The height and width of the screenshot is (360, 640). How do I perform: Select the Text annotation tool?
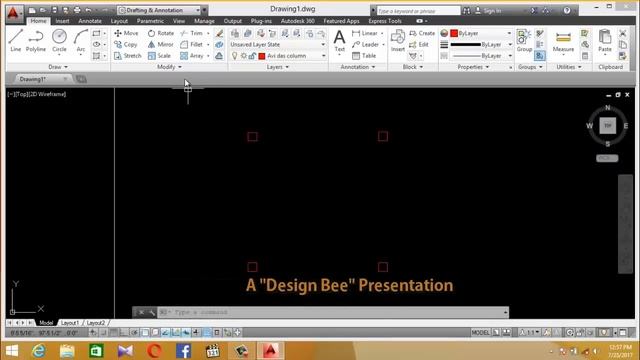pos(339,41)
